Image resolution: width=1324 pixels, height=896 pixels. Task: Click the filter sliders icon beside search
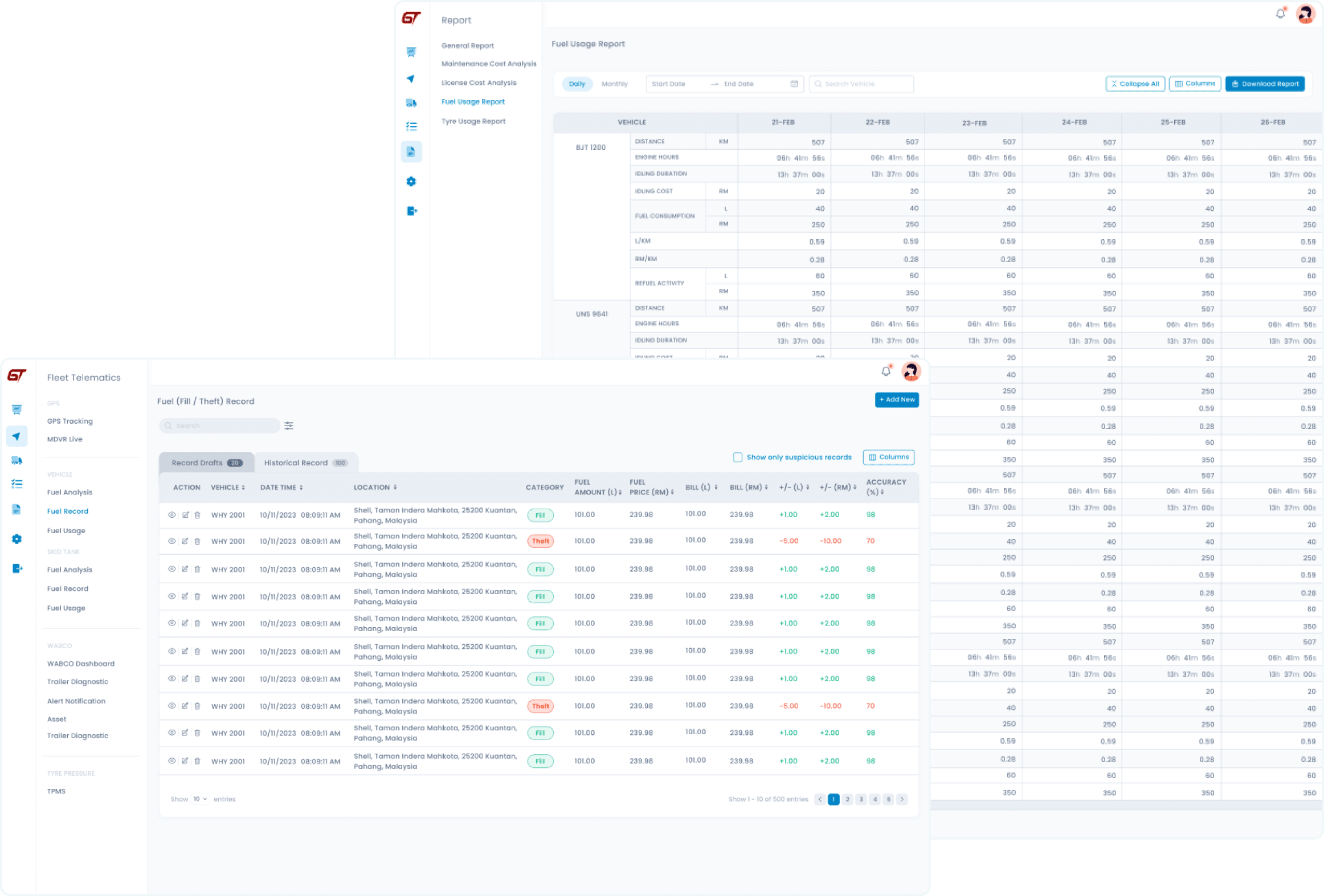(289, 426)
